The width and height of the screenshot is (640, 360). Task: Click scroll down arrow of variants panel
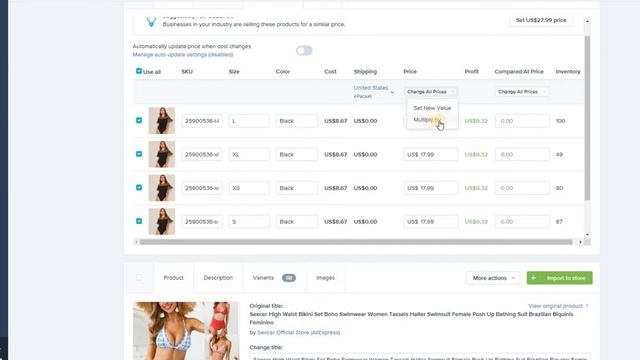[x=587, y=234]
